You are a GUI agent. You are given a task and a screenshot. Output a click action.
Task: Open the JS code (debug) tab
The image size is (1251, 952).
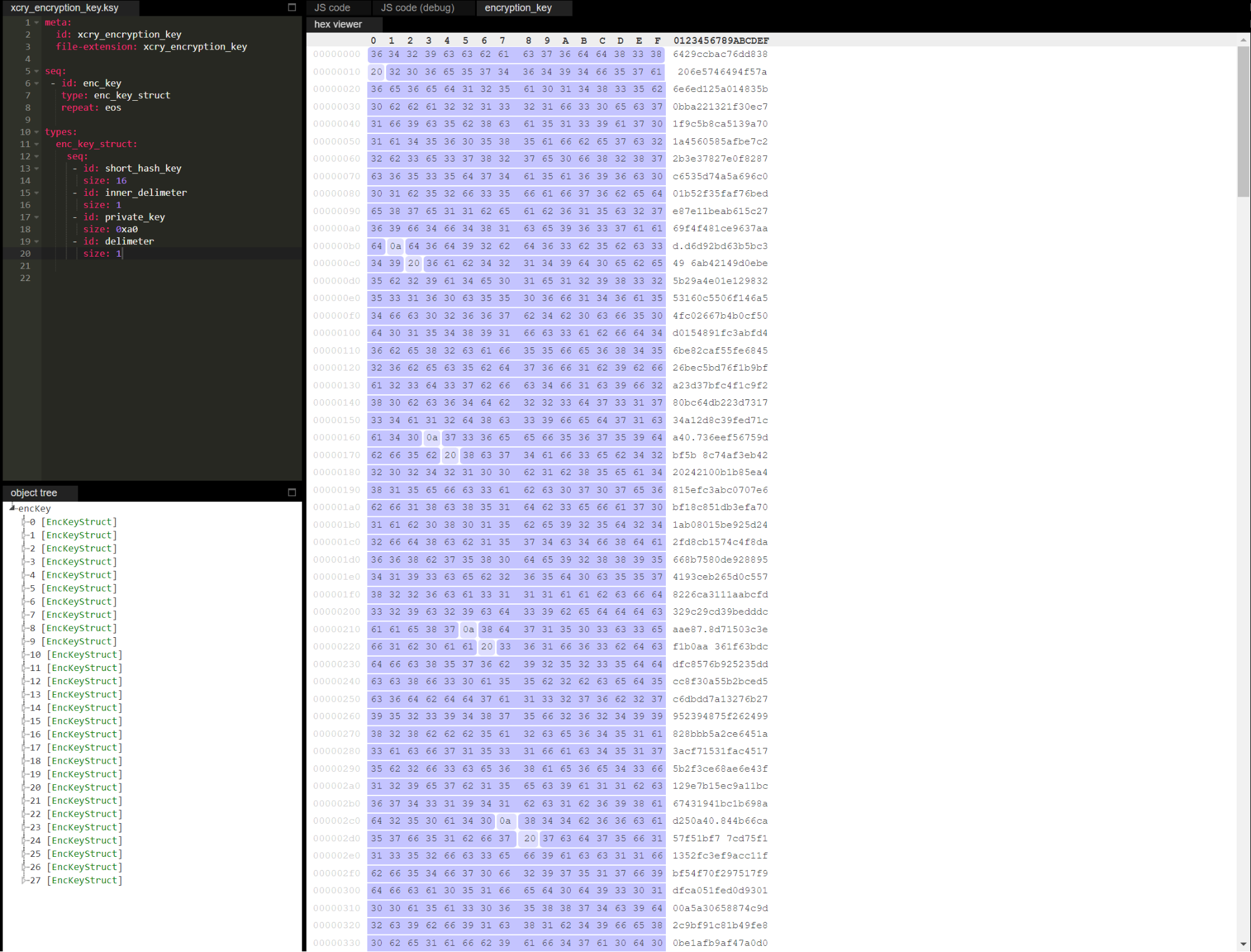(417, 8)
